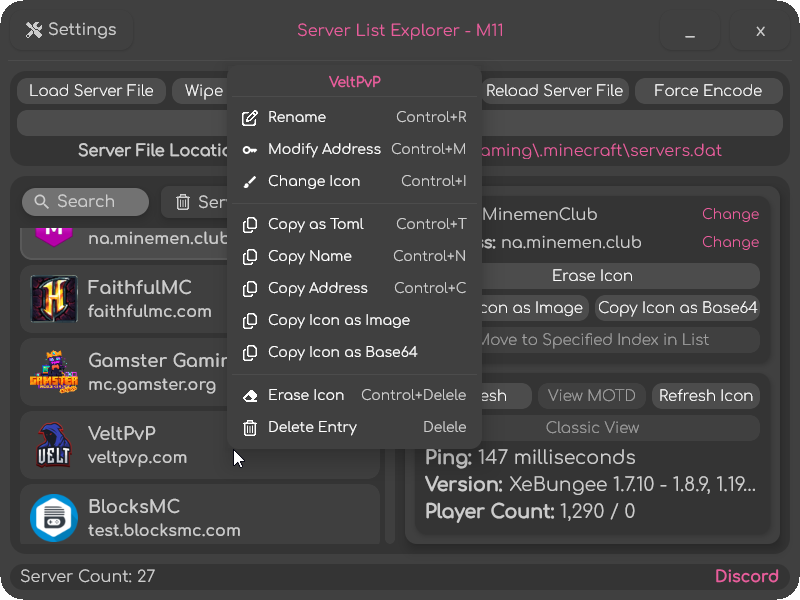Click the key icon beside Modify Address

click(249, 149)
